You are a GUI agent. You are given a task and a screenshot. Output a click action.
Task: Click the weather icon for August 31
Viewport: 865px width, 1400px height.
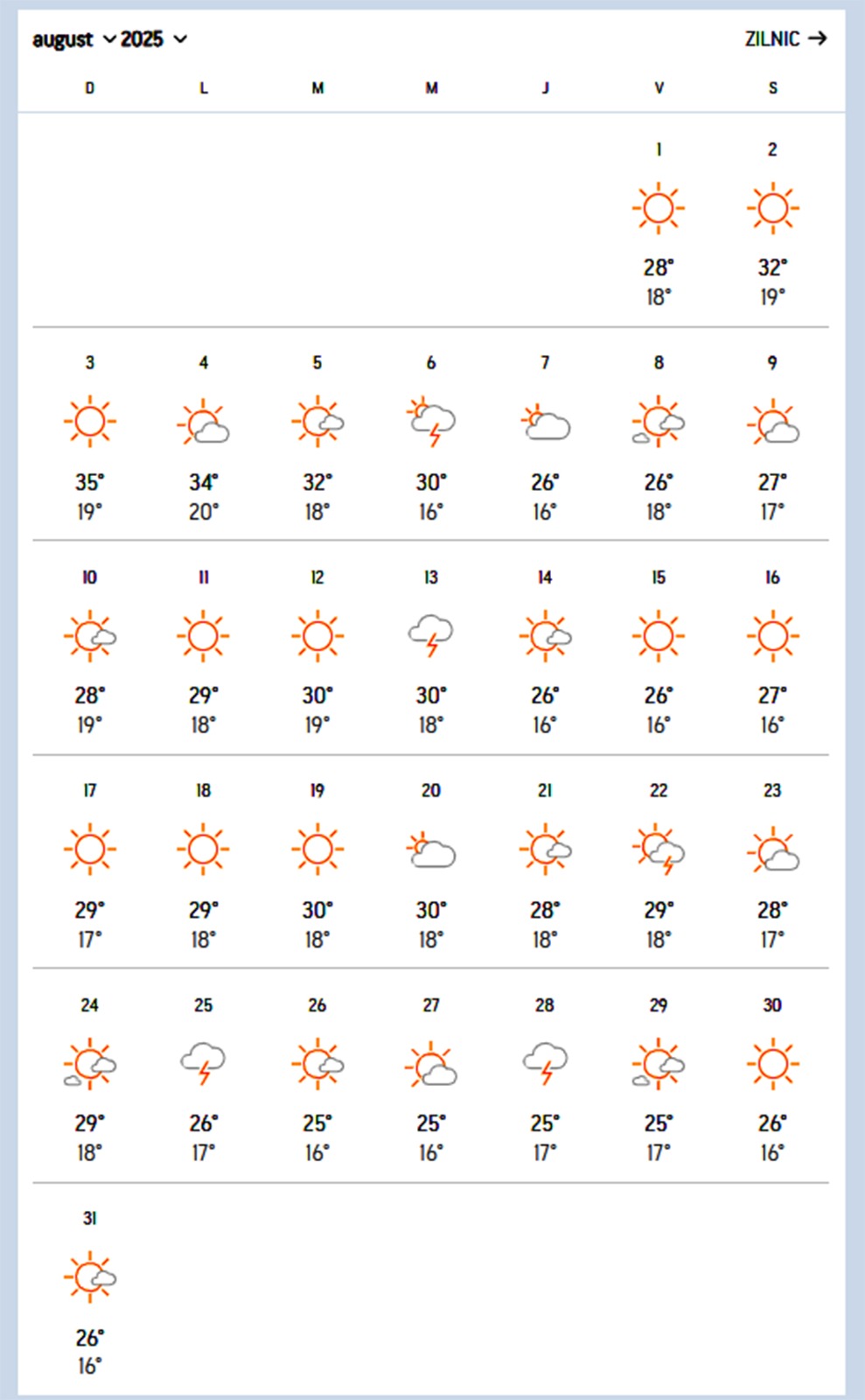[x=90, y=1277]
